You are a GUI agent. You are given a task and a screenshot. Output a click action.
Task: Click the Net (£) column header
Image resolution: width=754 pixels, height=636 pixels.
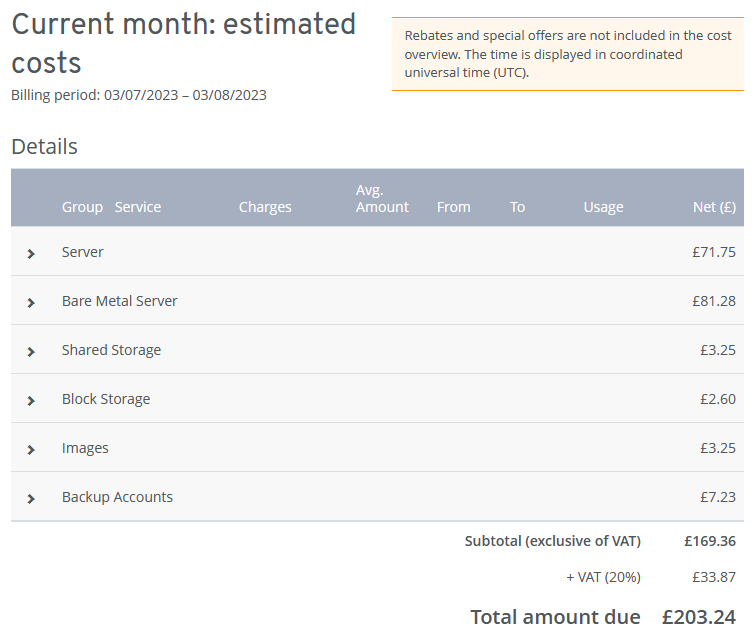(714, 207)
